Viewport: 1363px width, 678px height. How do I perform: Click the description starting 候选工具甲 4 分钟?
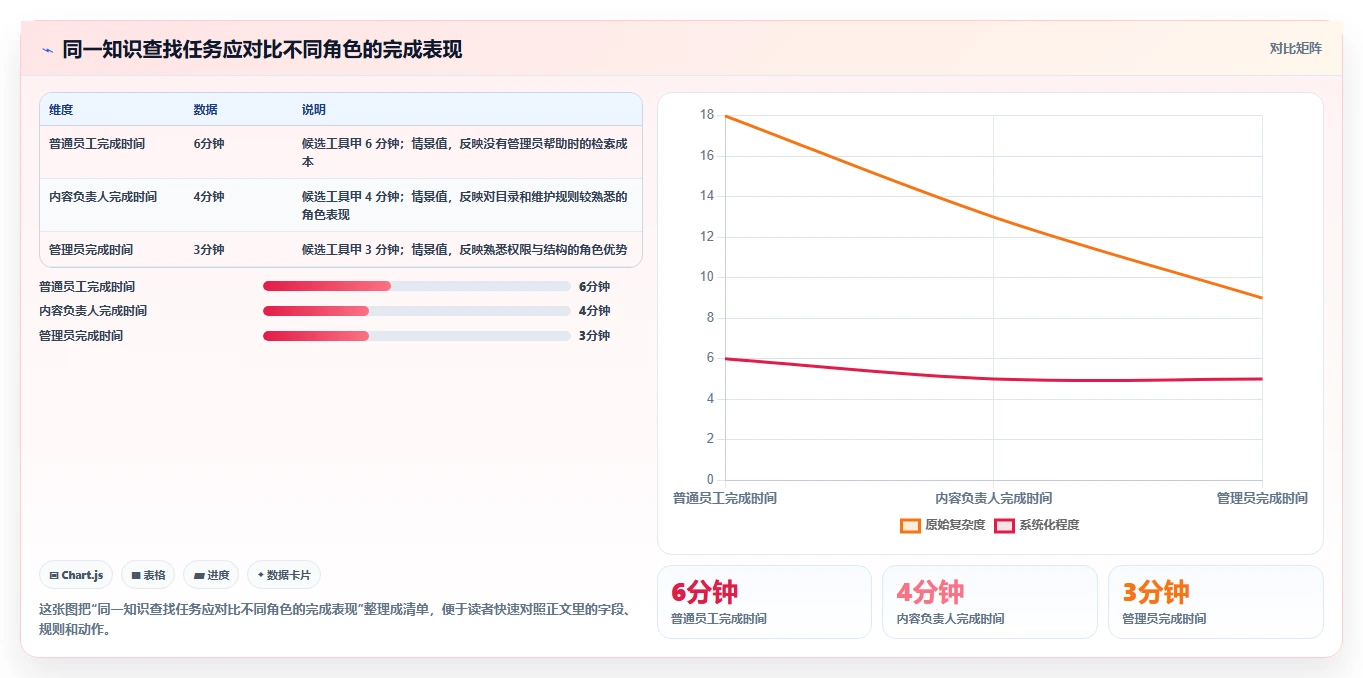point(465,205)
